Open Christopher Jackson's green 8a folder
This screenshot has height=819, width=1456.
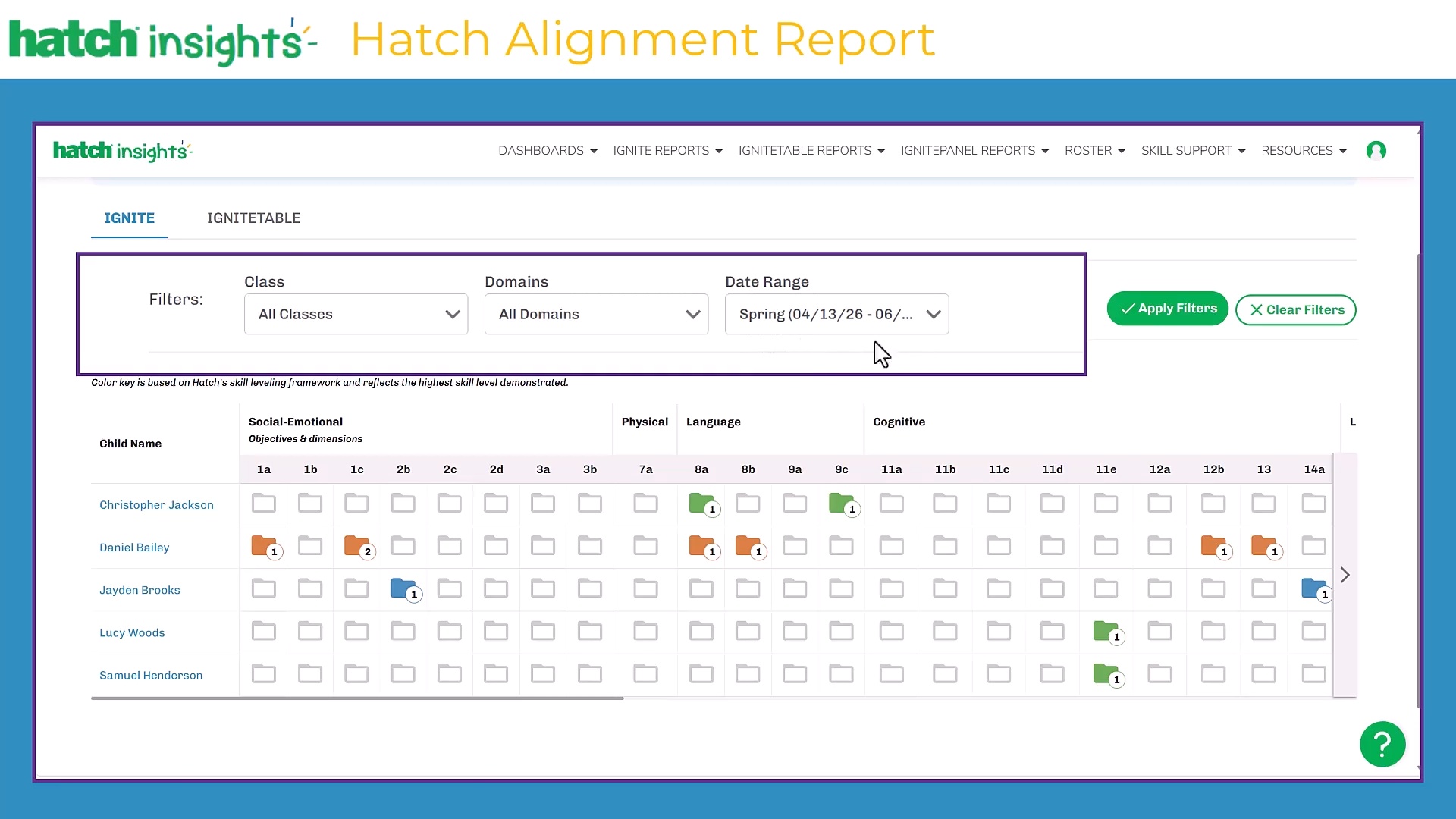[702, 504]
